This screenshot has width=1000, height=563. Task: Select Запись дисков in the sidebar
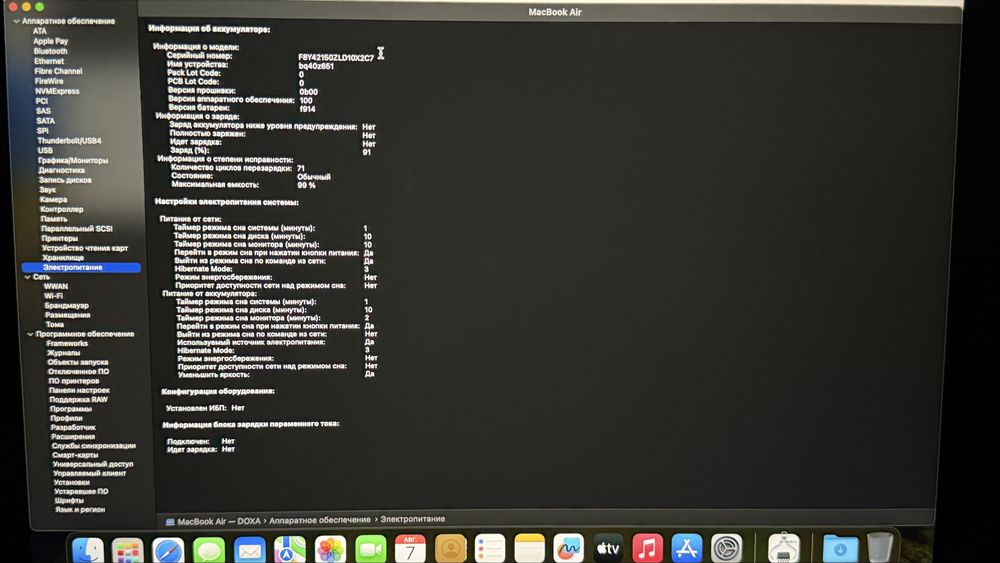(66, 180)
